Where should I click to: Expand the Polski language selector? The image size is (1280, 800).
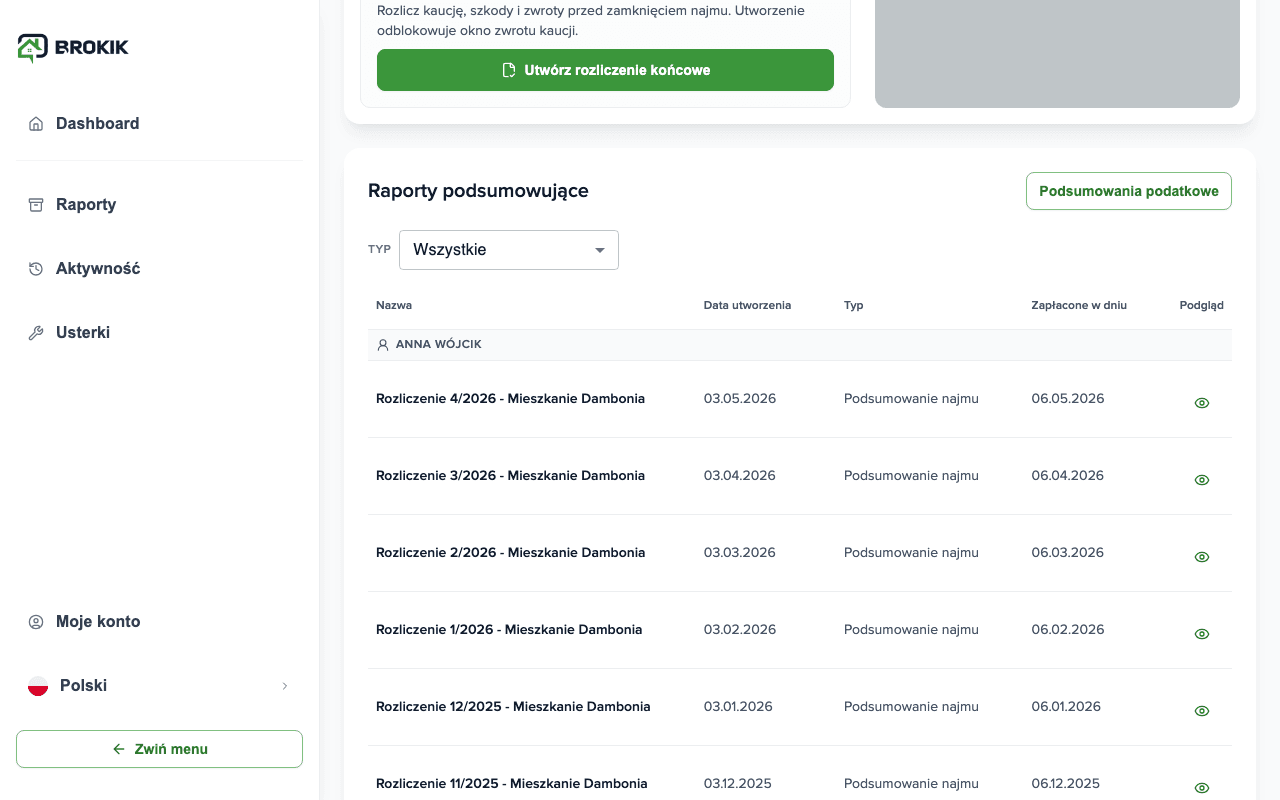(x=159, y=686)
